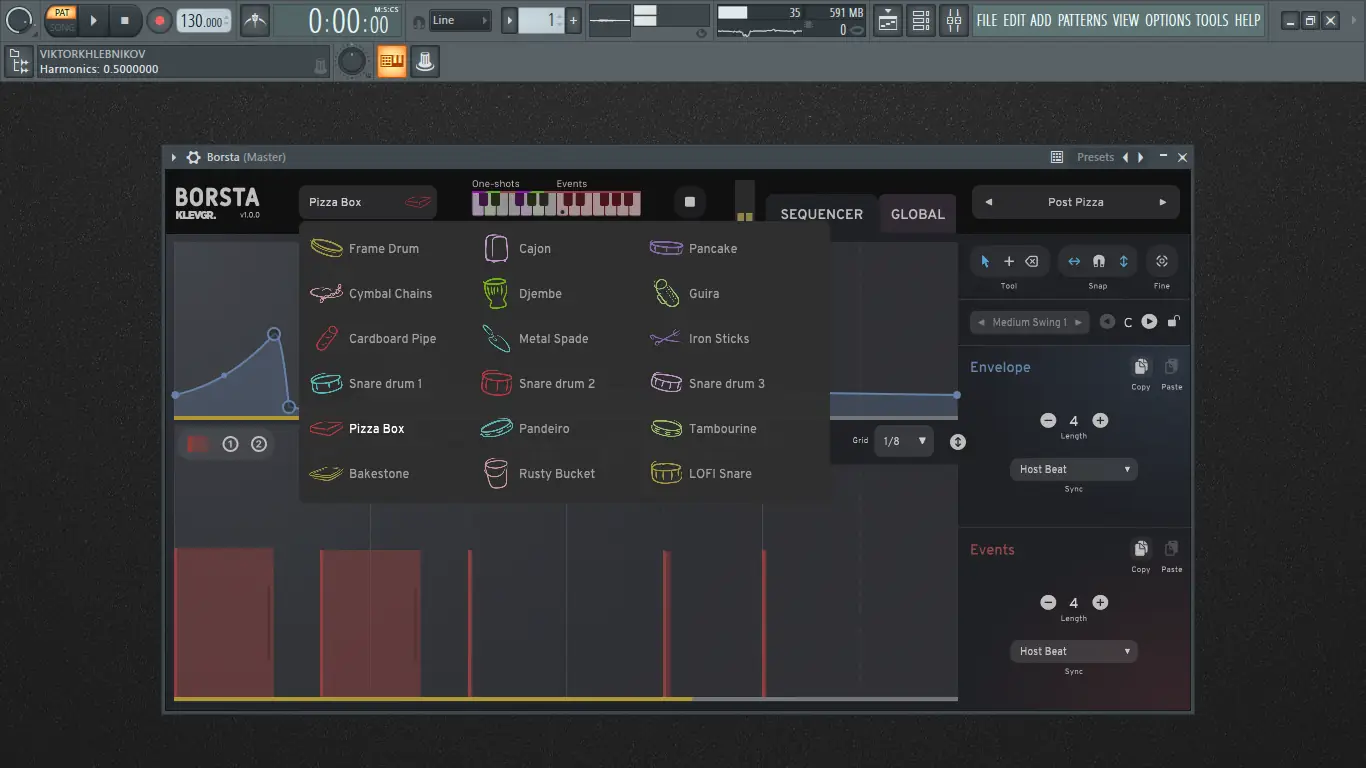Copy the Events

click(x=1141, y=549)
